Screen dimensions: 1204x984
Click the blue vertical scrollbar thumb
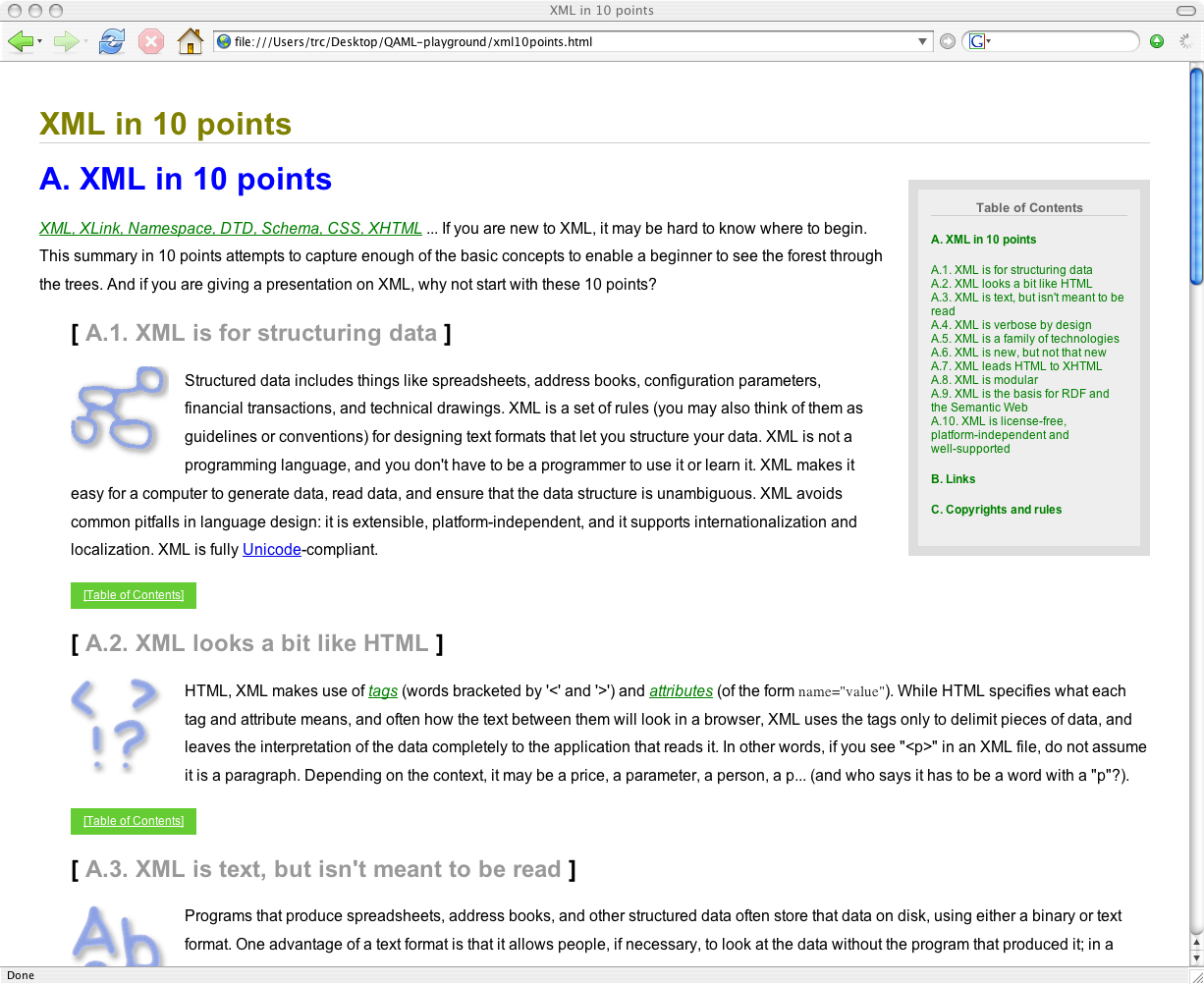click(x=1196, y=176)
